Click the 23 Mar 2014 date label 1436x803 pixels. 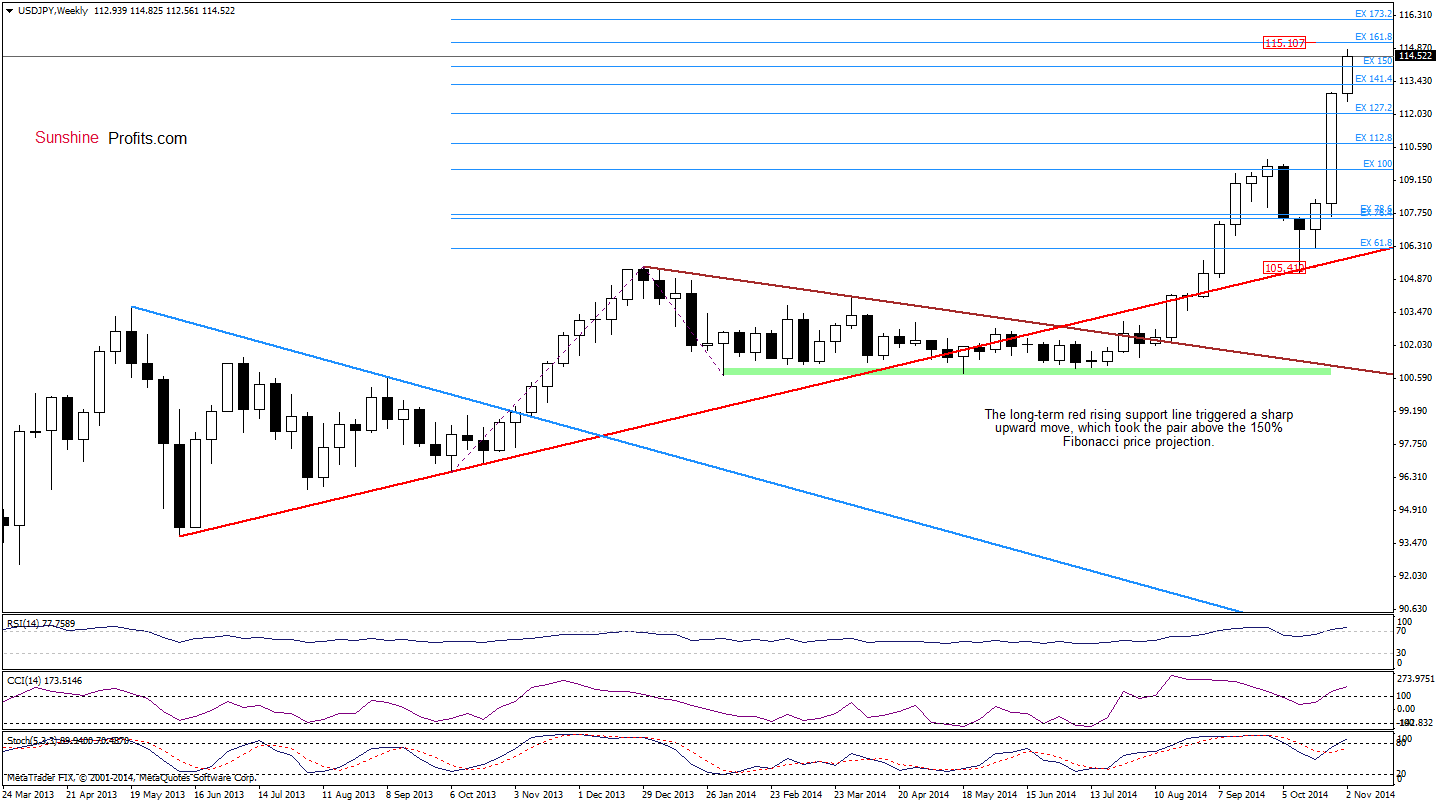tap(860, 795)
